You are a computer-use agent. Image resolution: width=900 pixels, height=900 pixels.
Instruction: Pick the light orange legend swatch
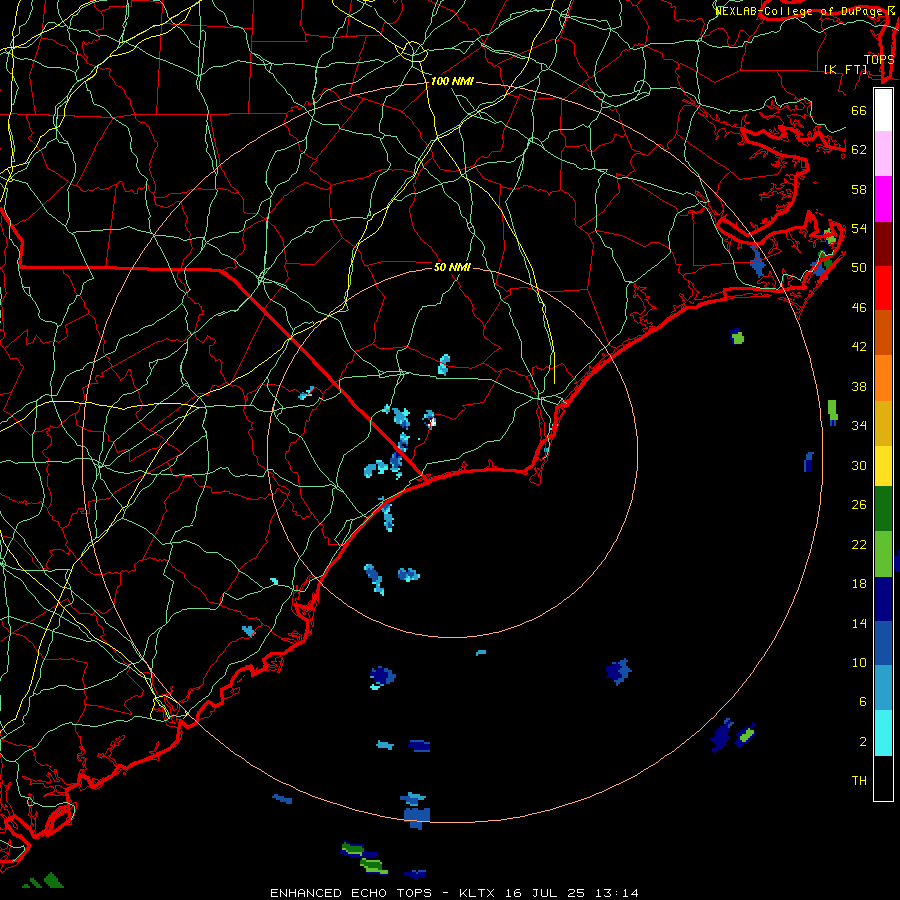[x=883, y=378]
